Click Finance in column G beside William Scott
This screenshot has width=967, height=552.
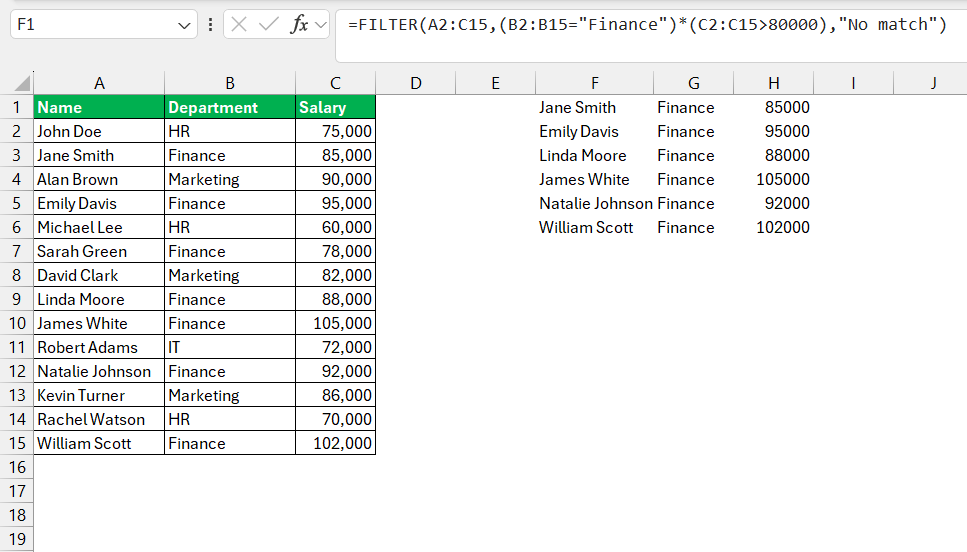[694, 227]
